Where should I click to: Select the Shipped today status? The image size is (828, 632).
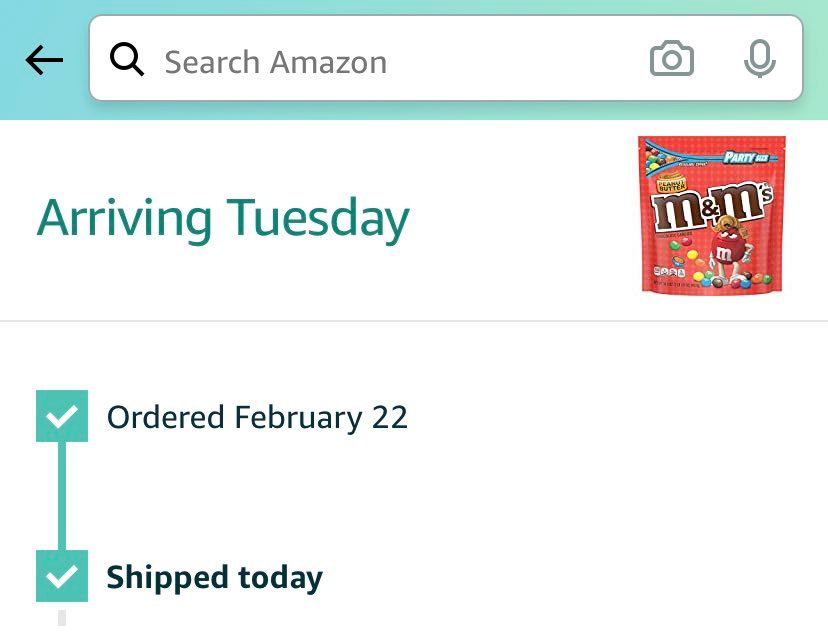point(214,577)
